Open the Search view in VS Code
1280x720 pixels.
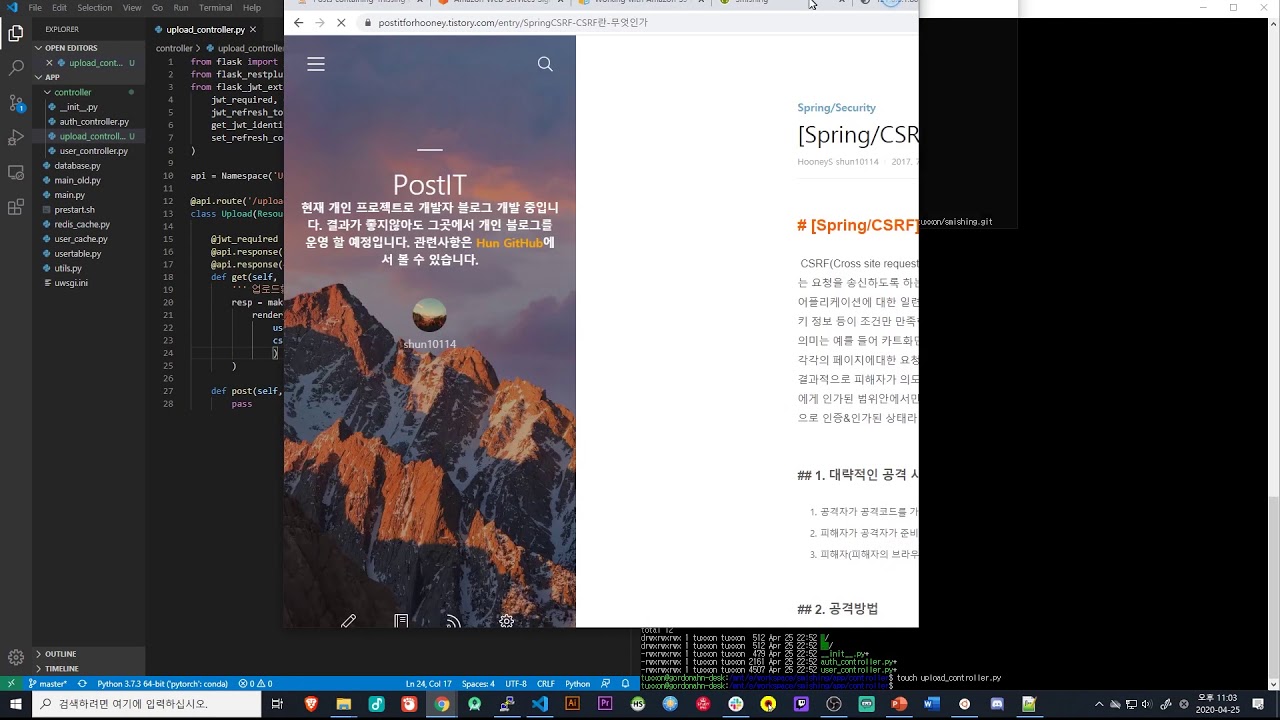coord(15,68)
